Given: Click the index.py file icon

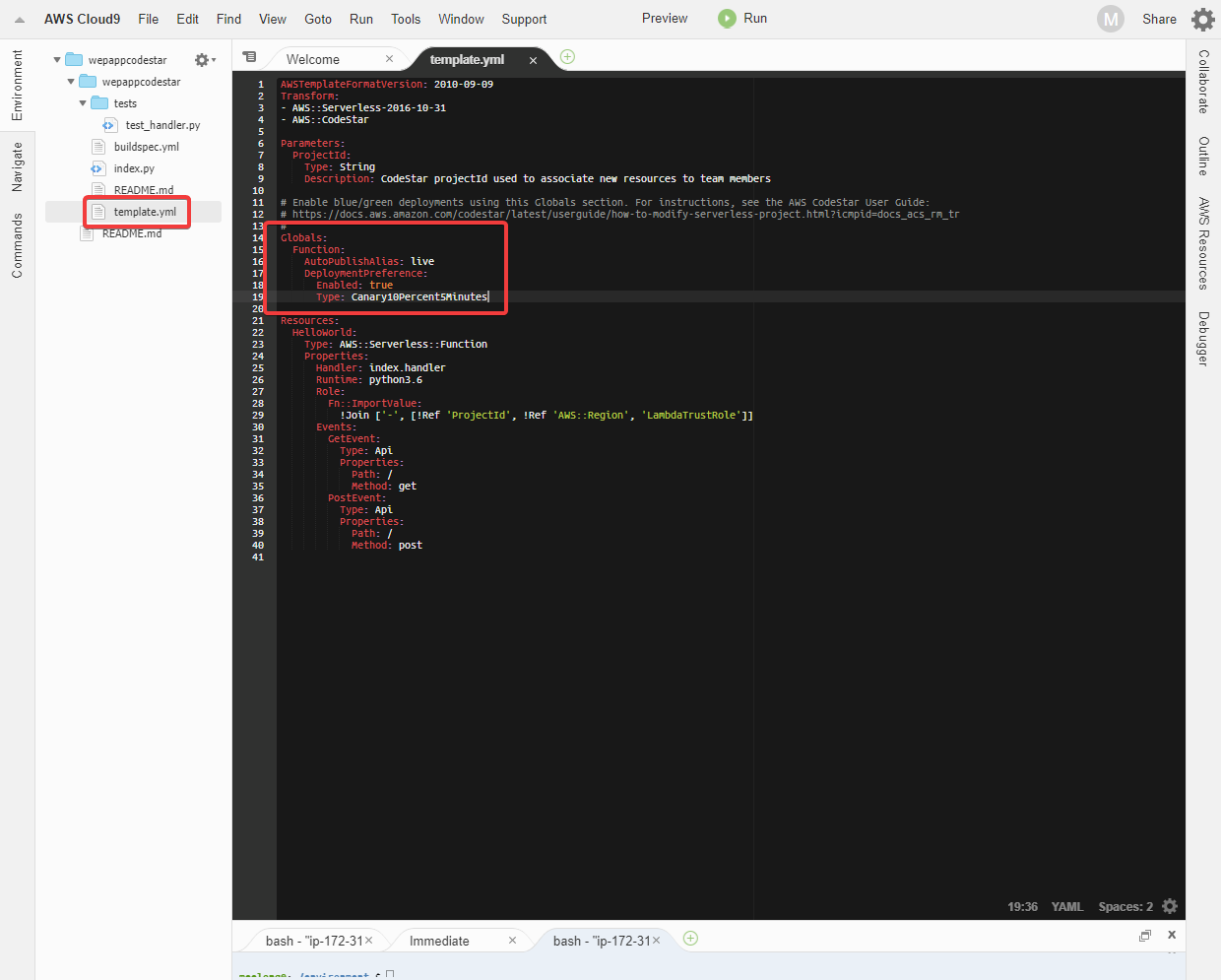Looking at the screenshot, I should (x=97, y=168).
